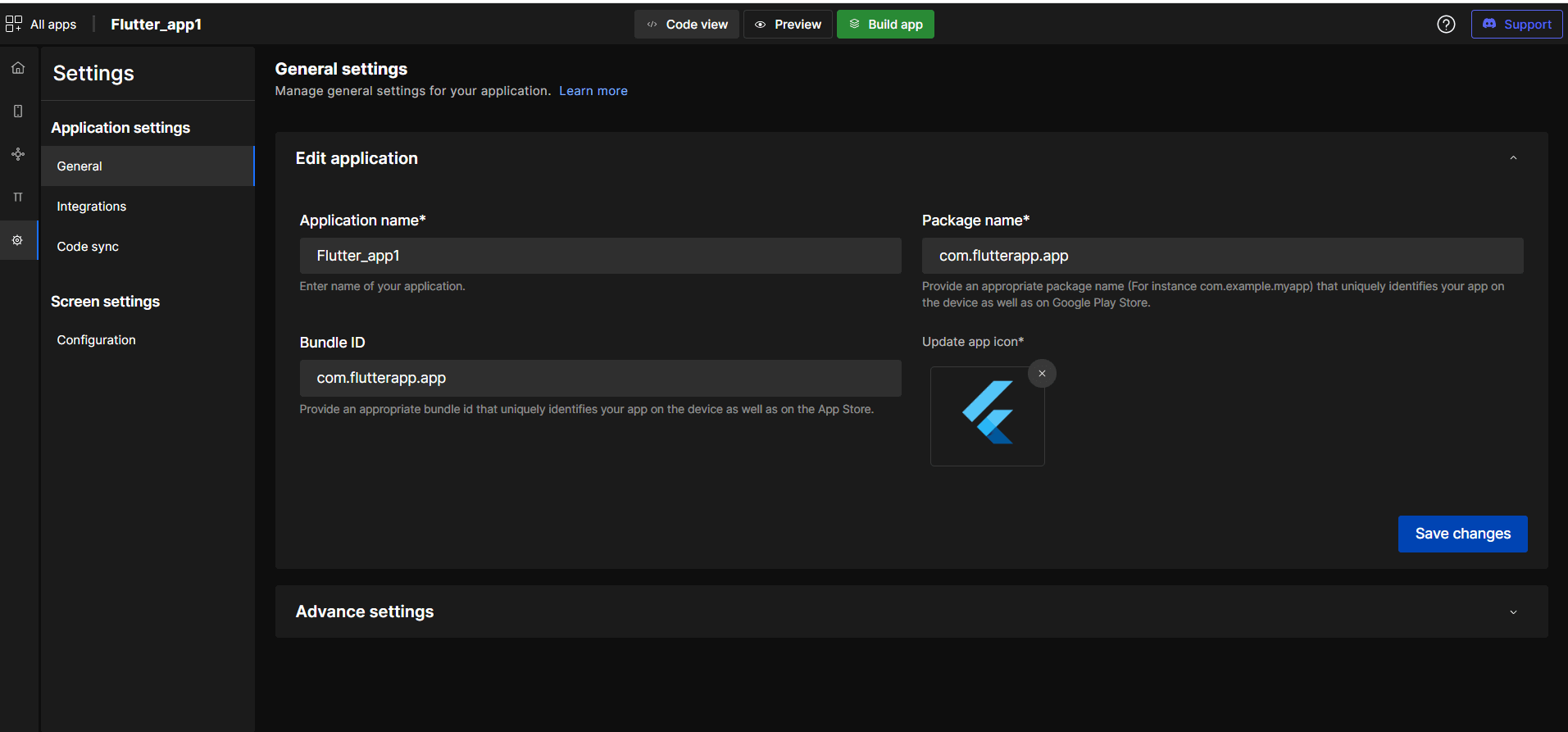This screenshot has width=1568, height=732.
Task: Select the settings gear icon in sidebar
Action: (17, 240)
